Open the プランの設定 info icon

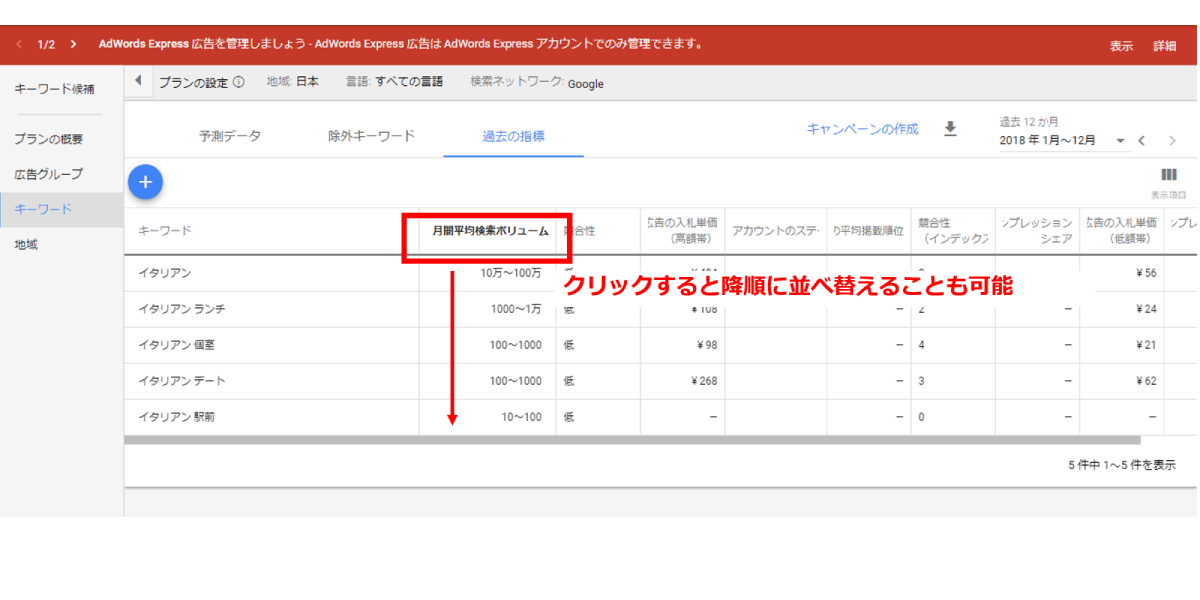[x=239, y=82]
